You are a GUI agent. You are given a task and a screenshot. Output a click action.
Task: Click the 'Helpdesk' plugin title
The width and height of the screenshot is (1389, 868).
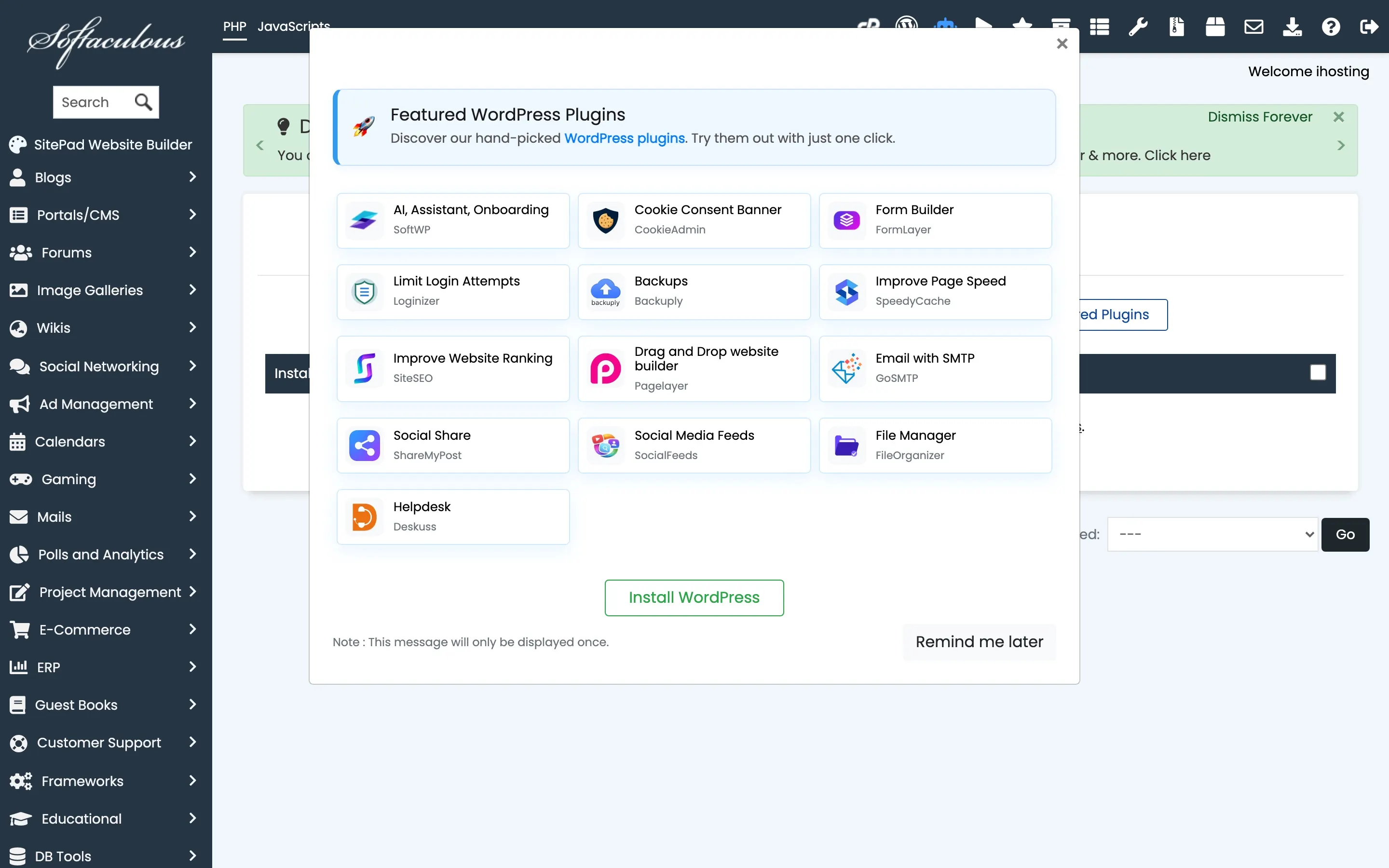pos(422,507)
